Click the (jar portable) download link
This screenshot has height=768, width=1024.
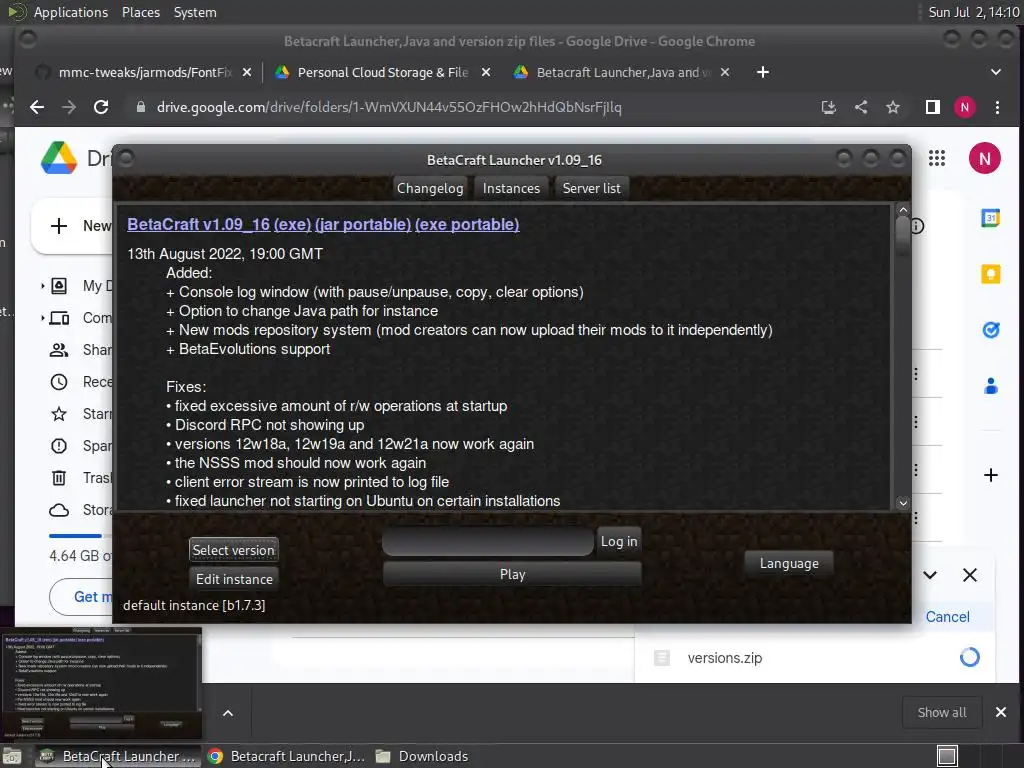pyautogui.click(x=363, y=224)
